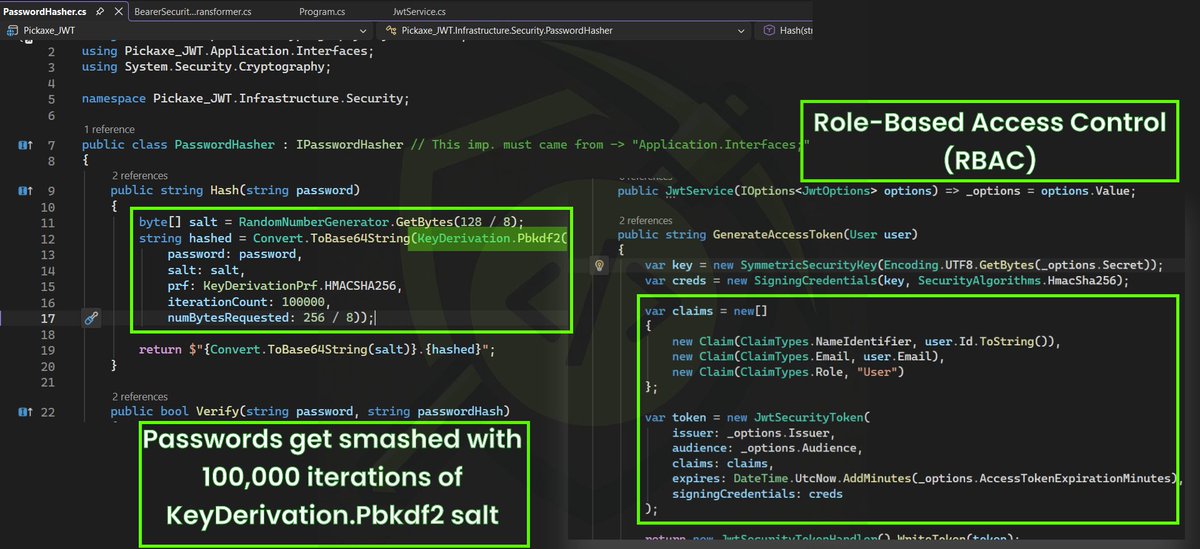Screen dimensions: 1200x549
Task: Open '2 references' CodeLens above the Verify method
Action: click(x=140, y=397)
